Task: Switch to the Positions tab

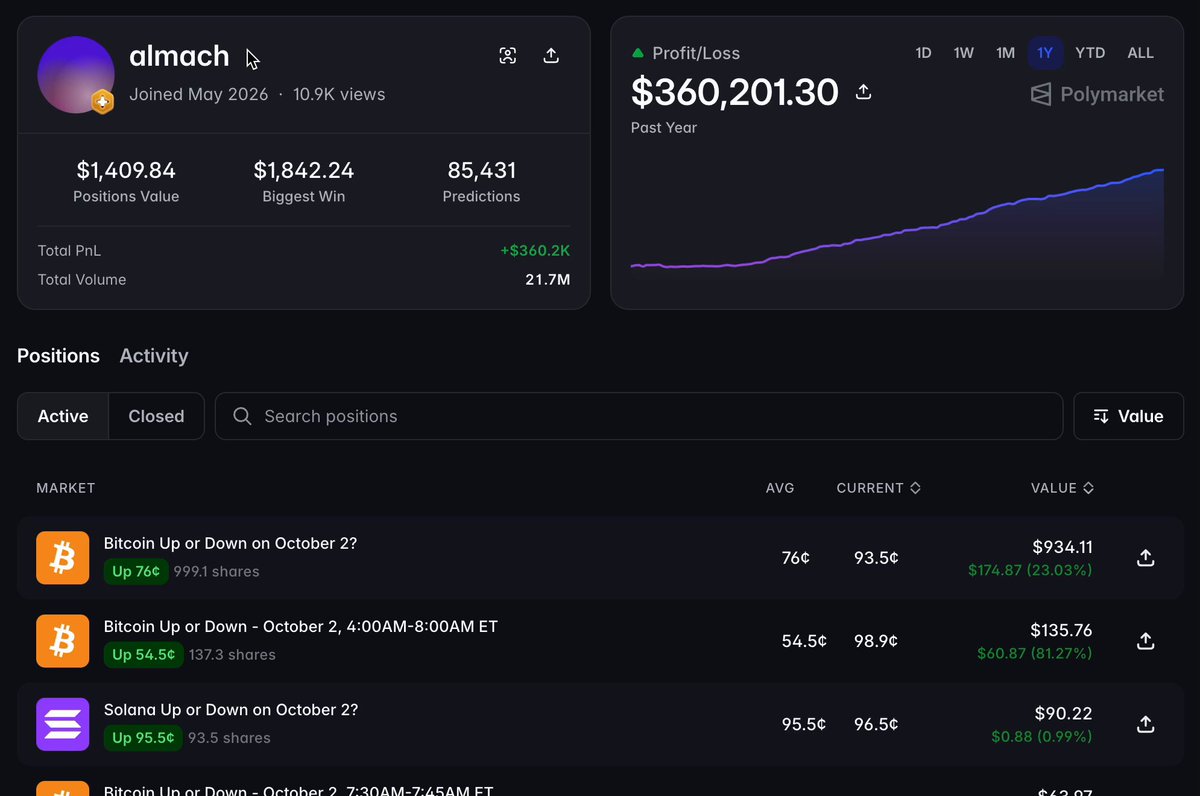Action: coord(59,356)
